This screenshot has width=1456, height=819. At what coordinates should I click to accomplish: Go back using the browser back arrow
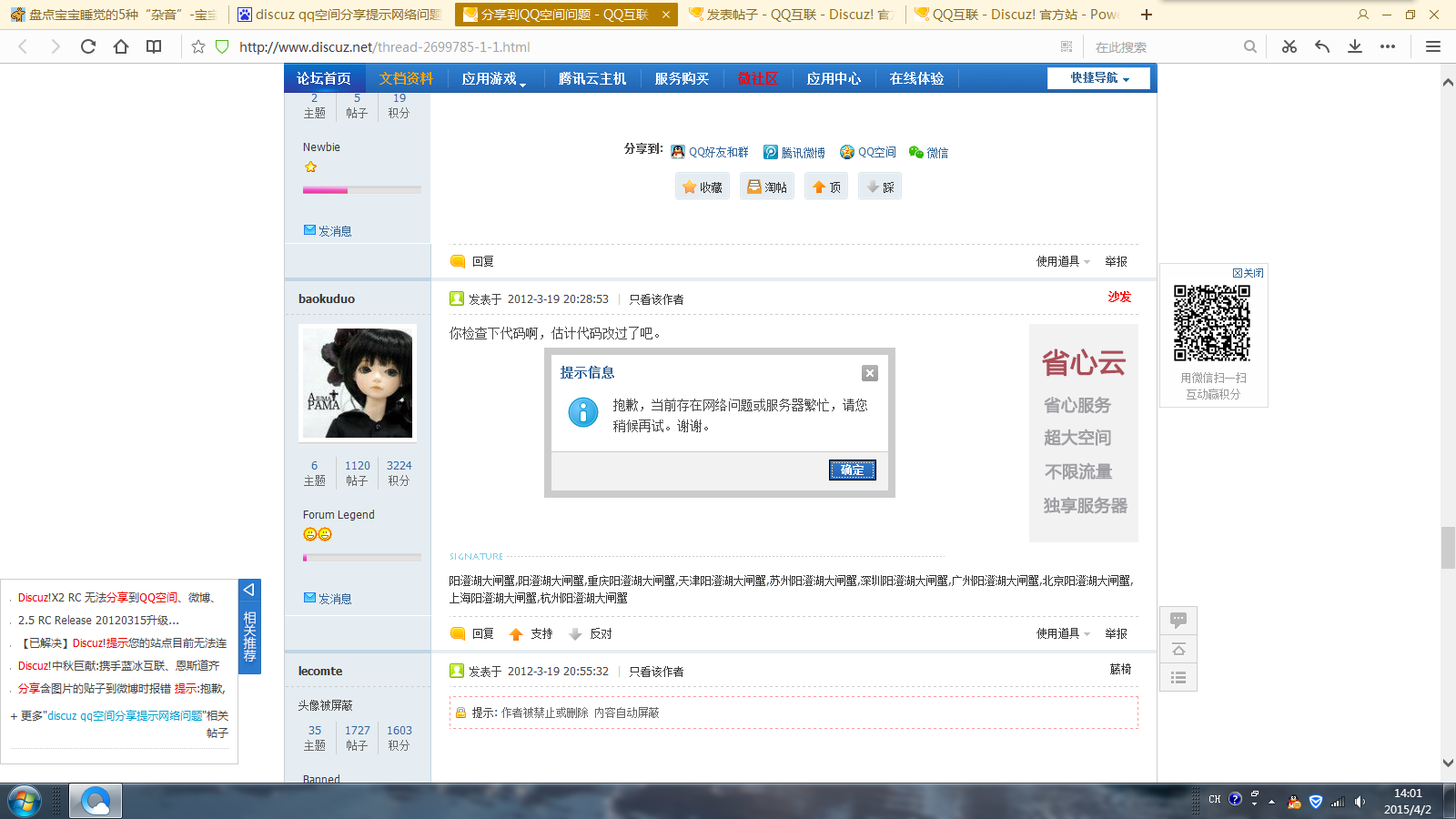pos(23,46)
